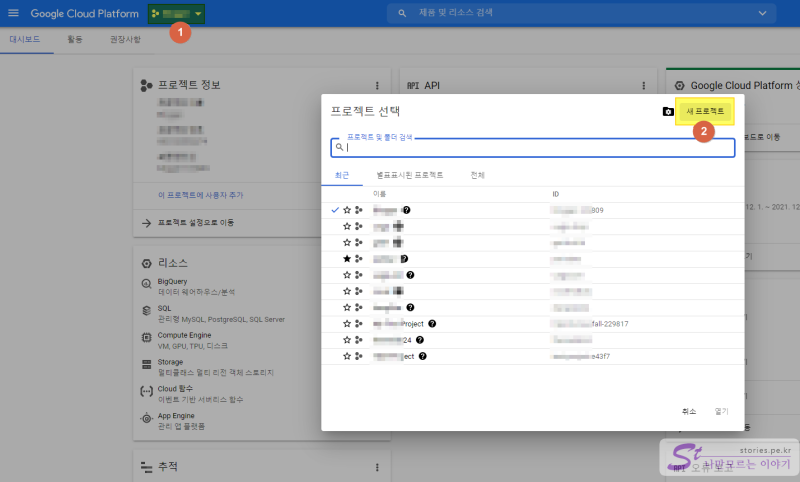Screen dimensions: 800x482
Task: Go to 프로젝트 설정으로 이동
Action: point(196,222)
